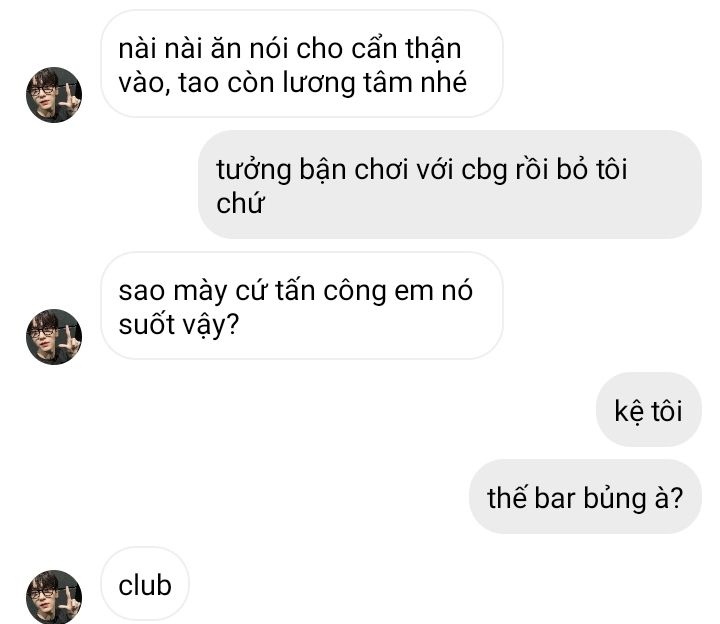Tap the 'sao mày cứ tấn công' message
This screenshot has width=720, height=624.
(302, 305)
